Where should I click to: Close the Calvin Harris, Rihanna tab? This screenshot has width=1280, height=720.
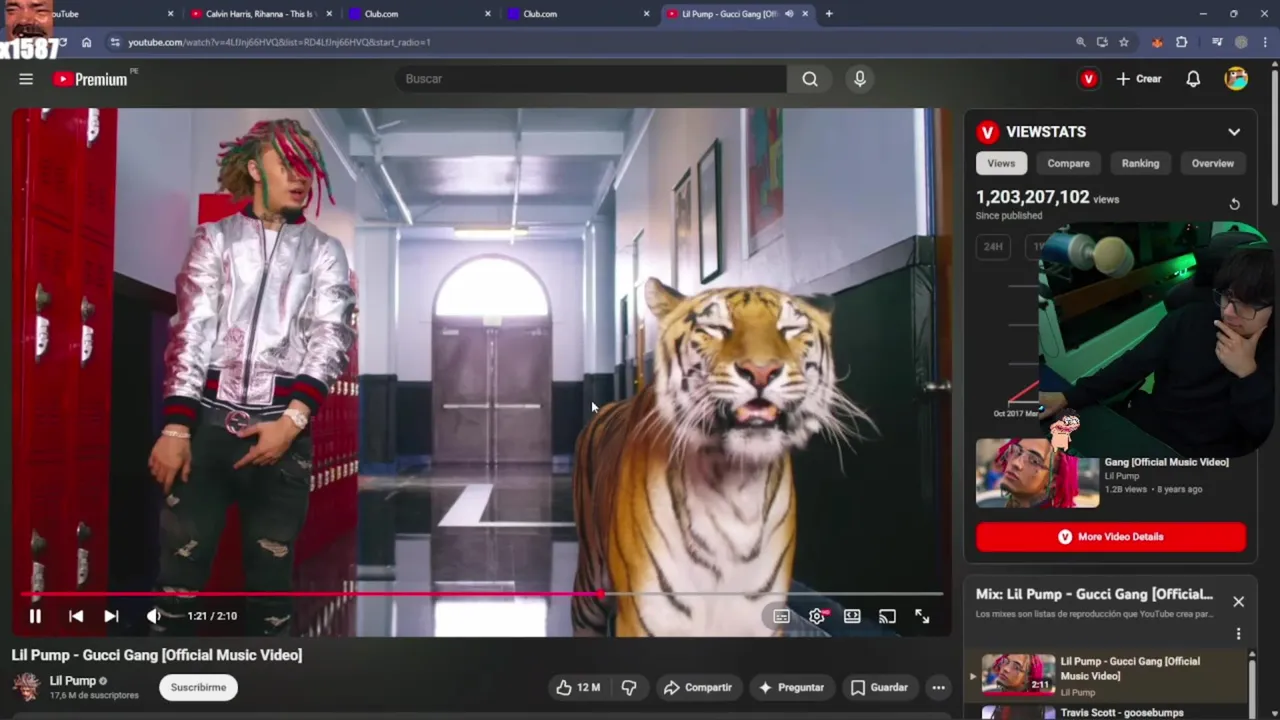click(x=329, y=14)
